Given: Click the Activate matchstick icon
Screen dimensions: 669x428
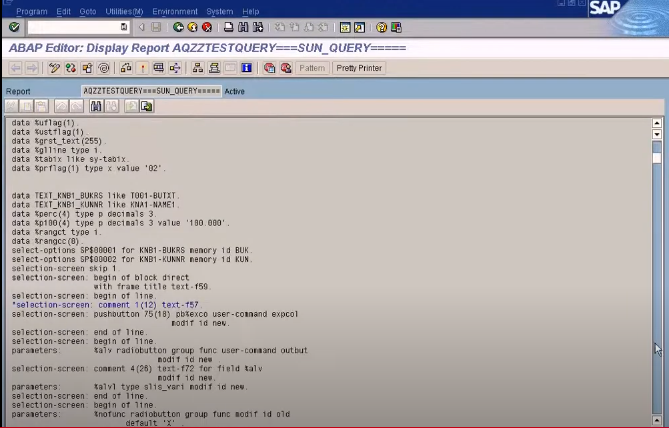Looking at the screenshot, I should point(143,68).
